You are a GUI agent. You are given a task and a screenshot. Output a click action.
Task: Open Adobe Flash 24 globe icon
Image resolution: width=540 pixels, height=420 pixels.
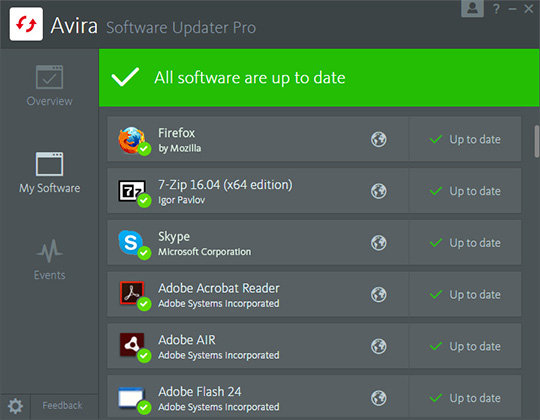pyautogui.click(x=379, y=398)
